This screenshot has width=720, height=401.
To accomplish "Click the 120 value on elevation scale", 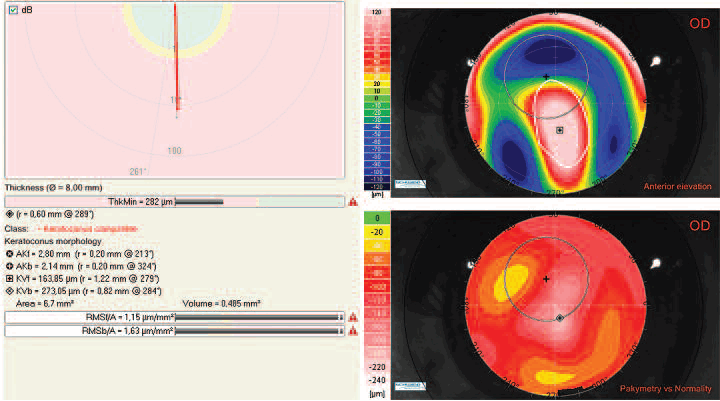I will (377, 12).
